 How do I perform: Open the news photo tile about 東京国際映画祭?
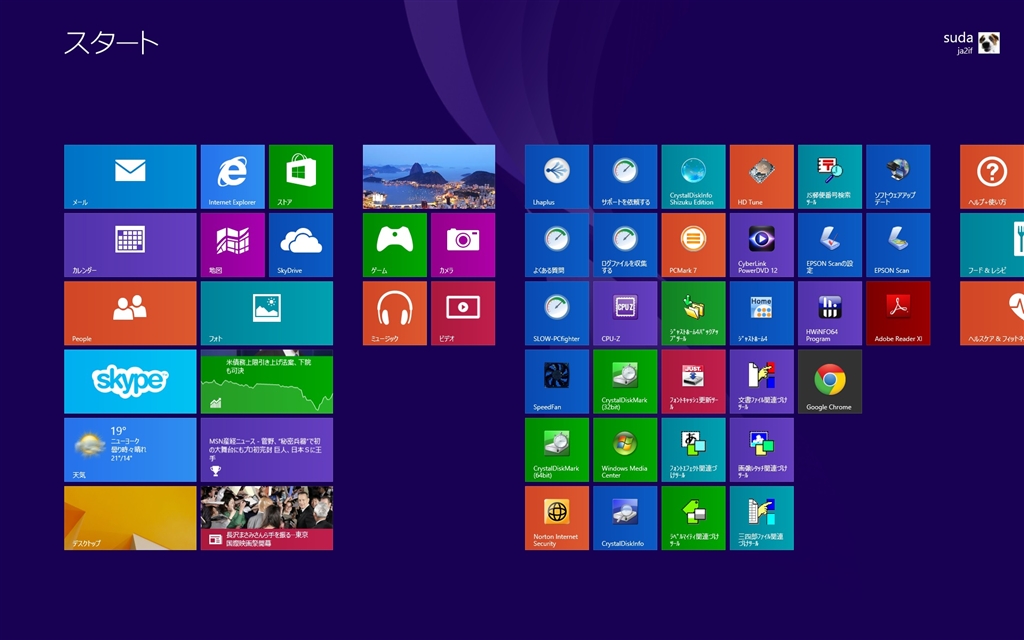click(266, 518)
